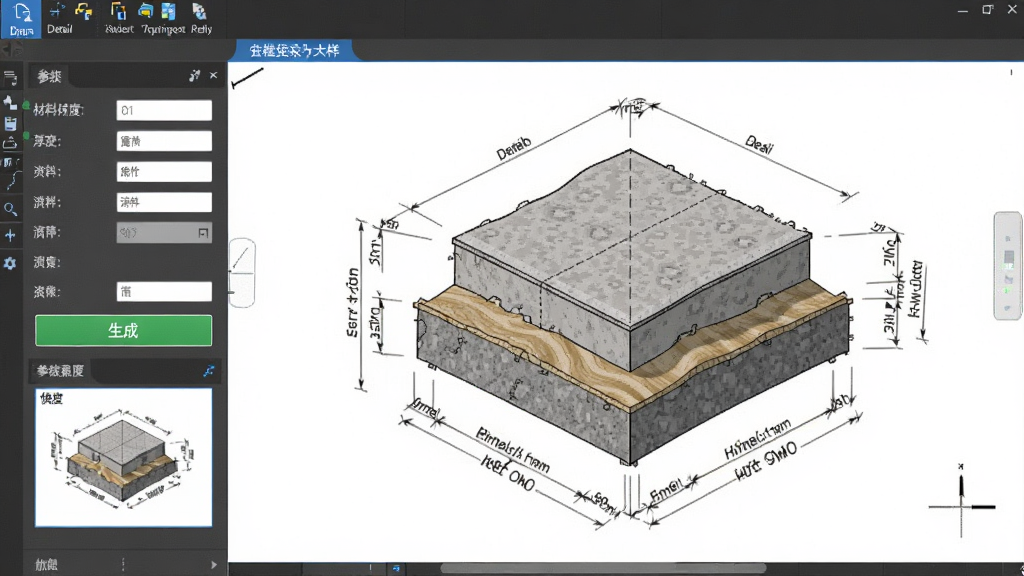Viewport: 1024px width, 576px height.
Task: Minimize the application window
Action: 963,10
